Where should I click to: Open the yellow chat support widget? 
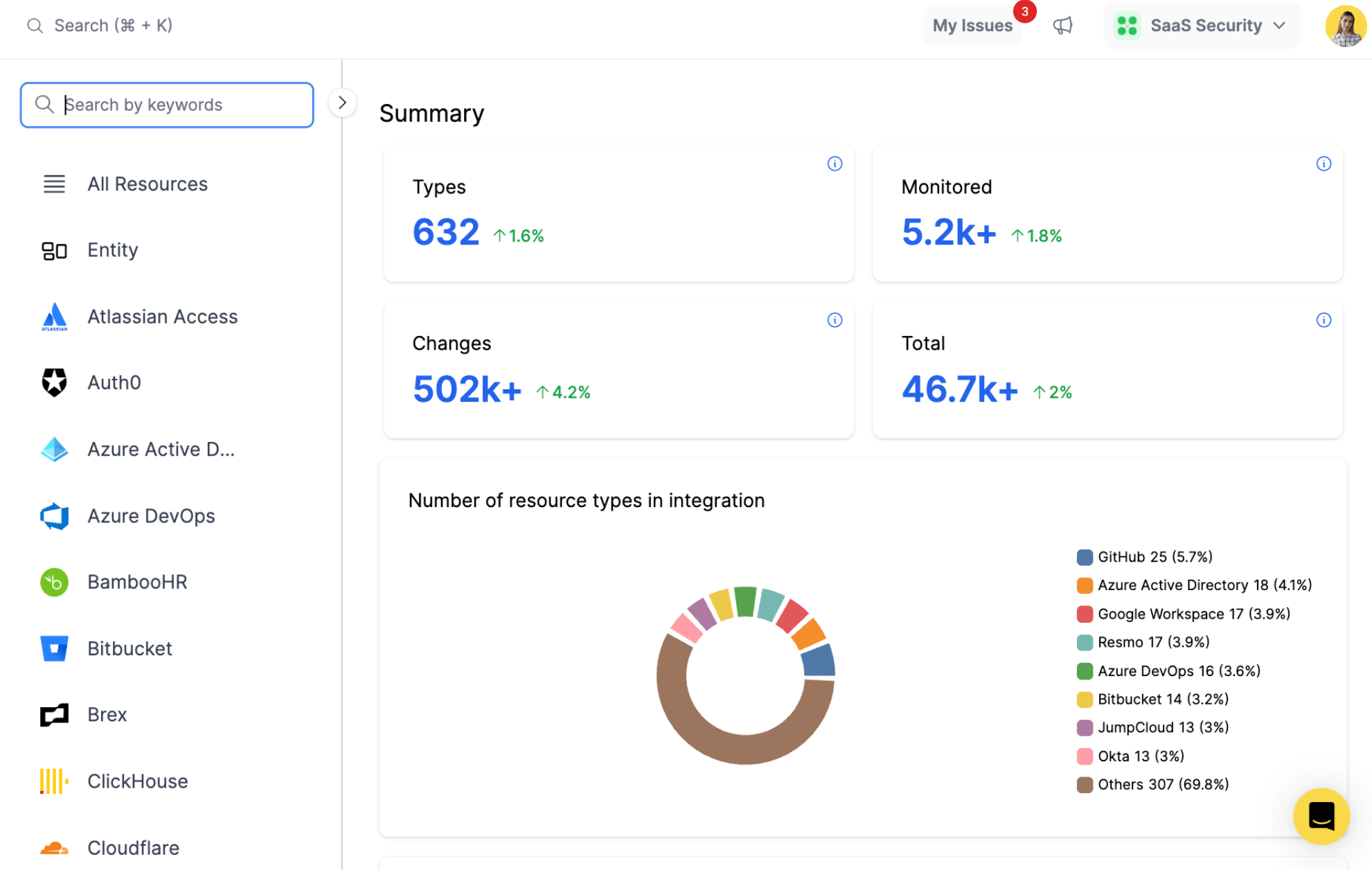point(1321,816)
